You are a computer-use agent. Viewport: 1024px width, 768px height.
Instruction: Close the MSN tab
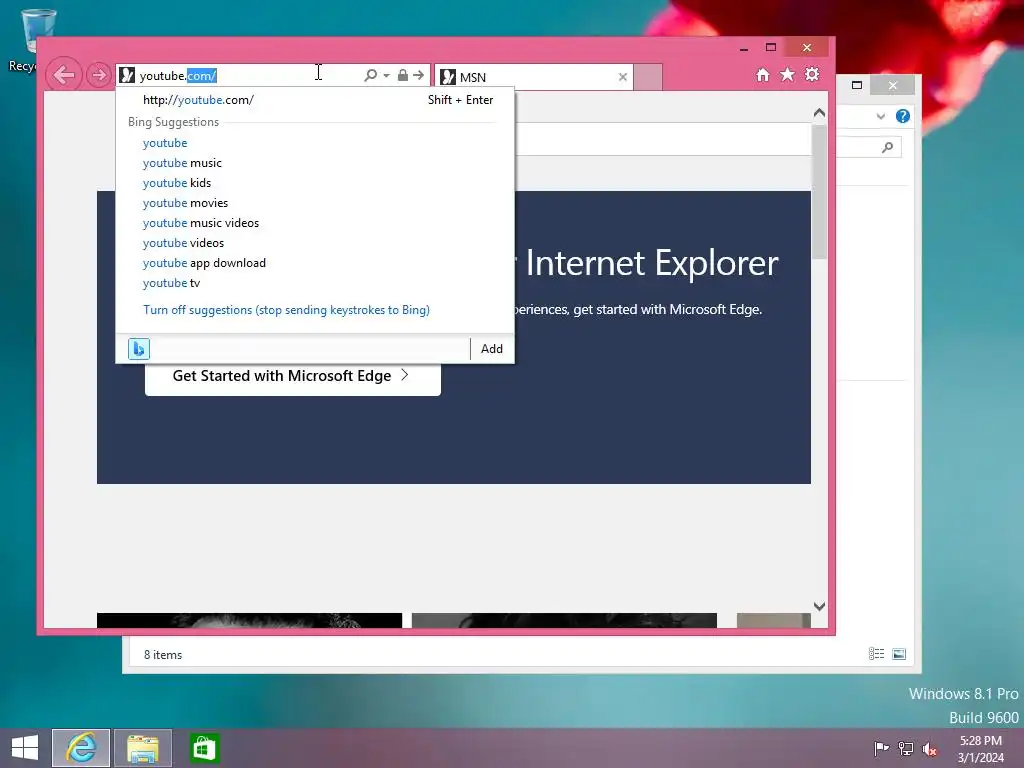point(622,77)
